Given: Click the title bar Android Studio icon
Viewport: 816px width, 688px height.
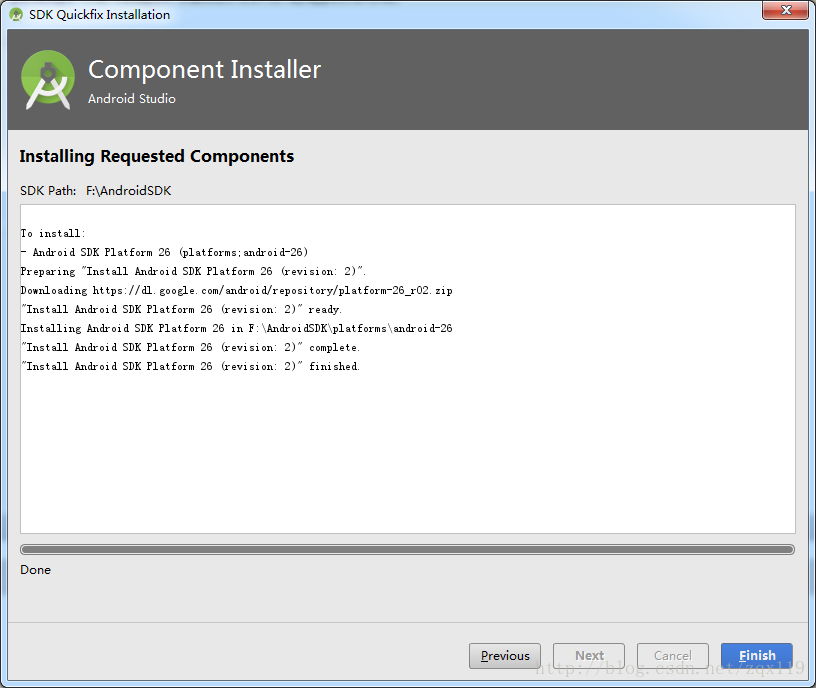Looking at the screenshot, I should 16,15.
